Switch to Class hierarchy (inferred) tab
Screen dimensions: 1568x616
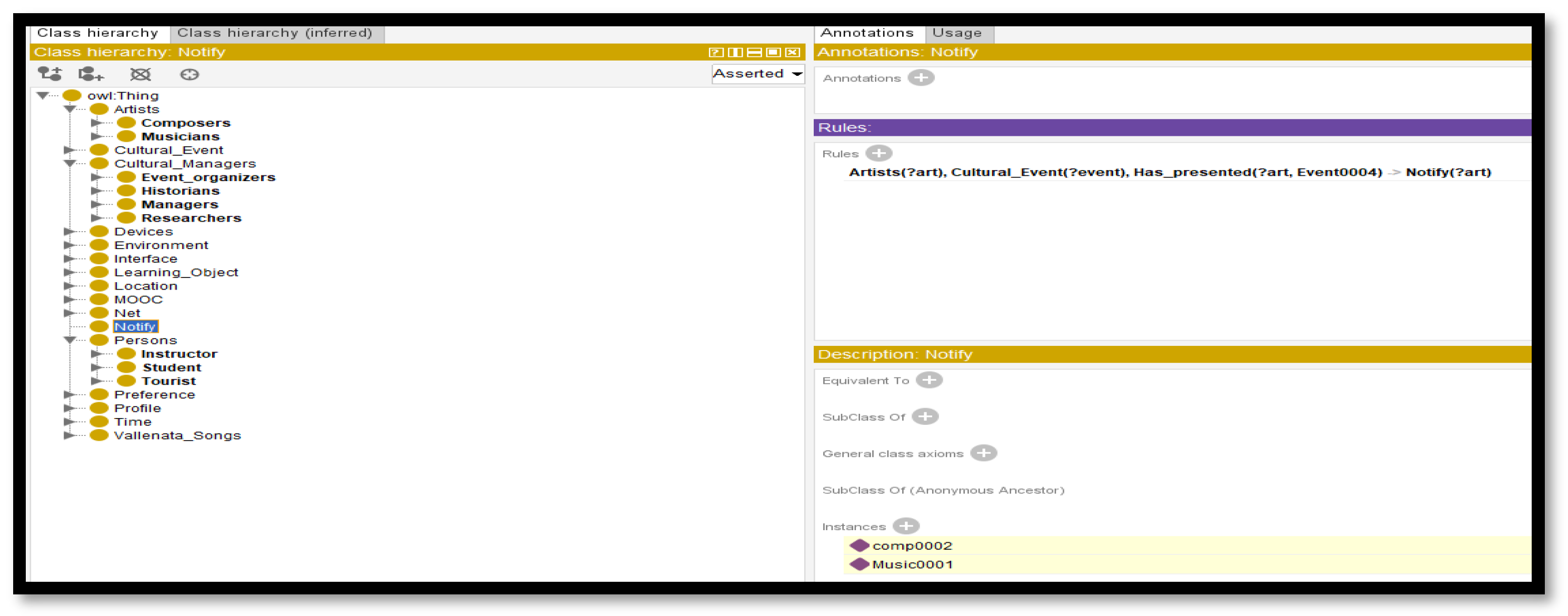275,33
